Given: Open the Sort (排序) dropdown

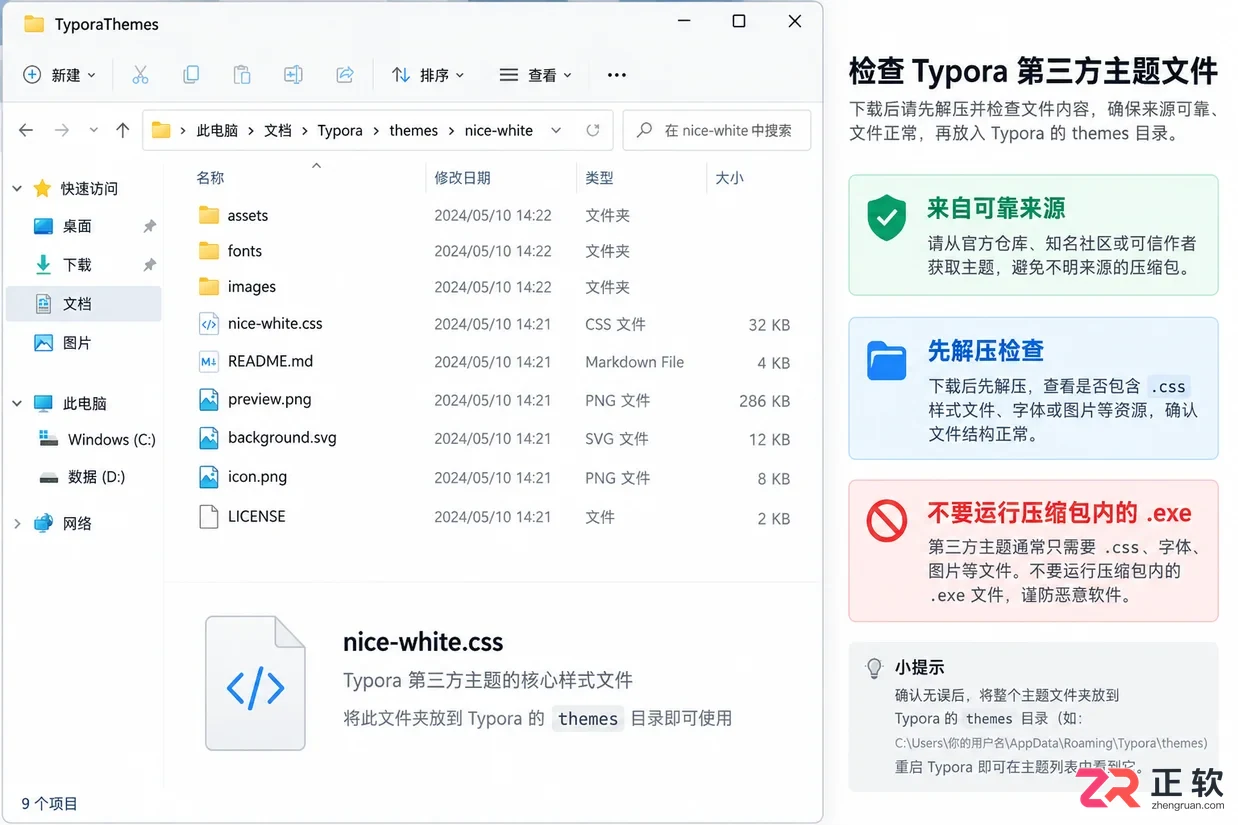Looking at the screenshot, I should [428, 75].
